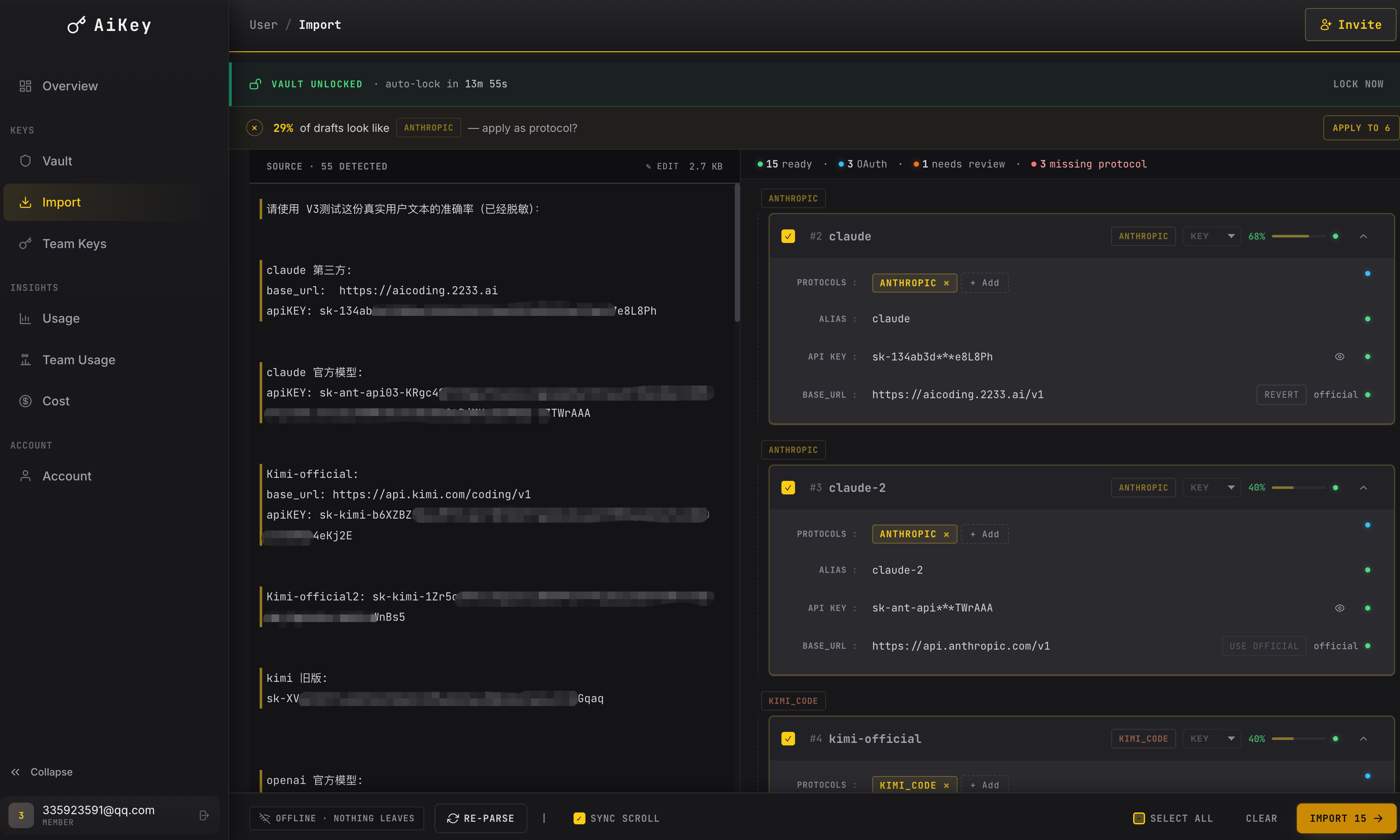Reveal the claude API key

click(1339, 357)
